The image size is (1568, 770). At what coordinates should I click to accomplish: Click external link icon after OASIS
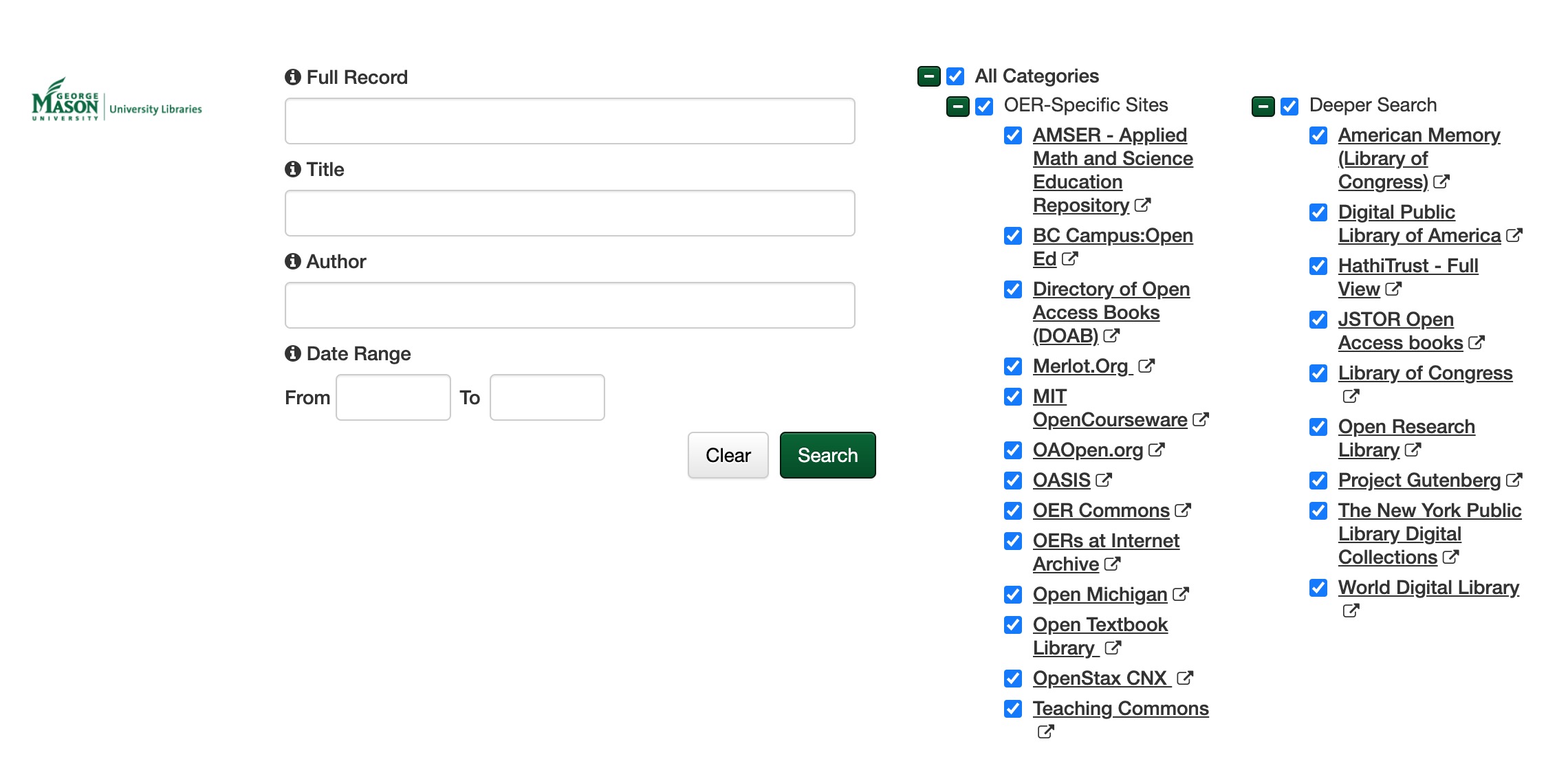[1103, 480]
